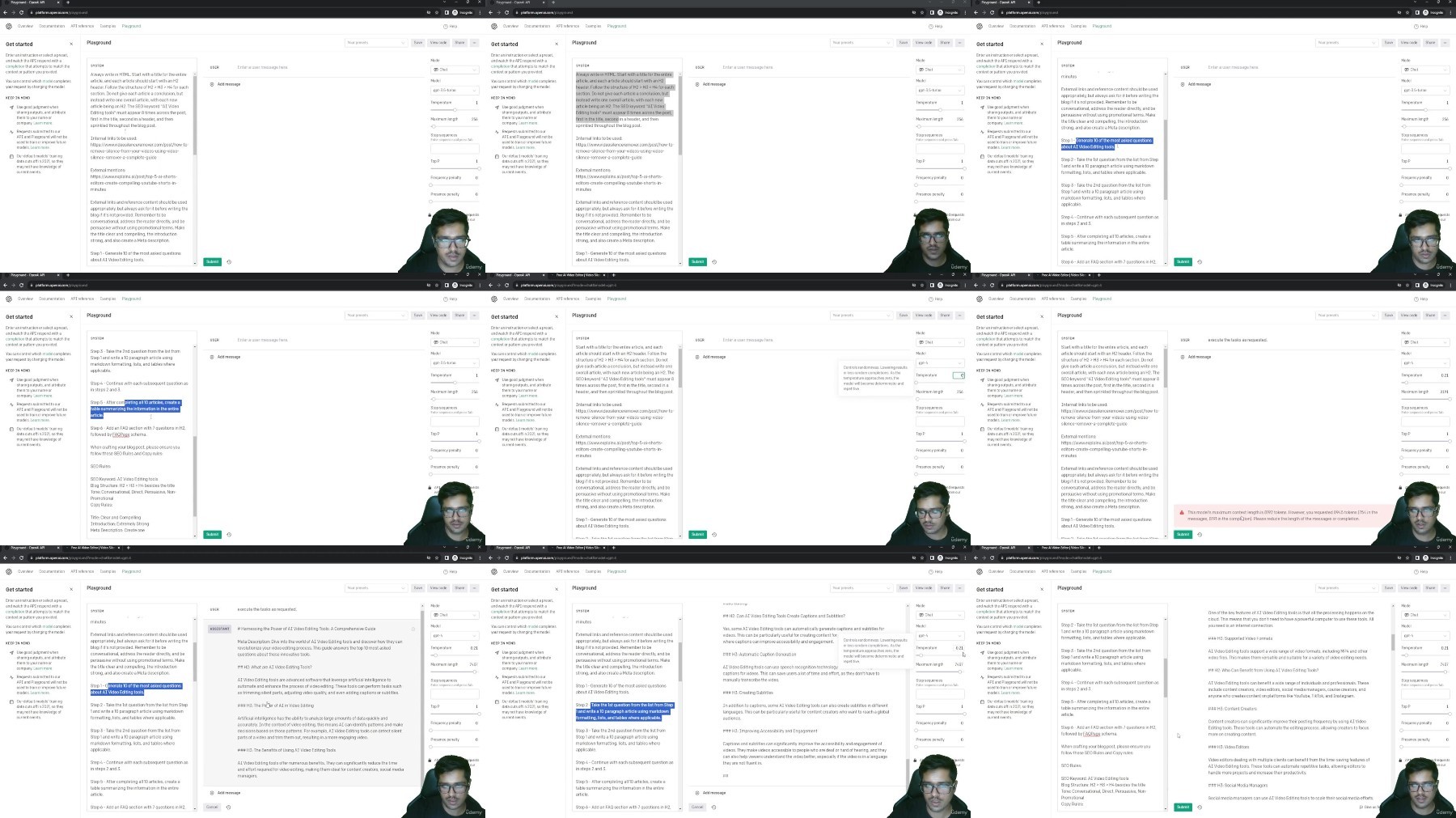This screenshot has width=1456, height=818.
Task: Close the Get started panel in top-left frame
Action: (71, 44)
